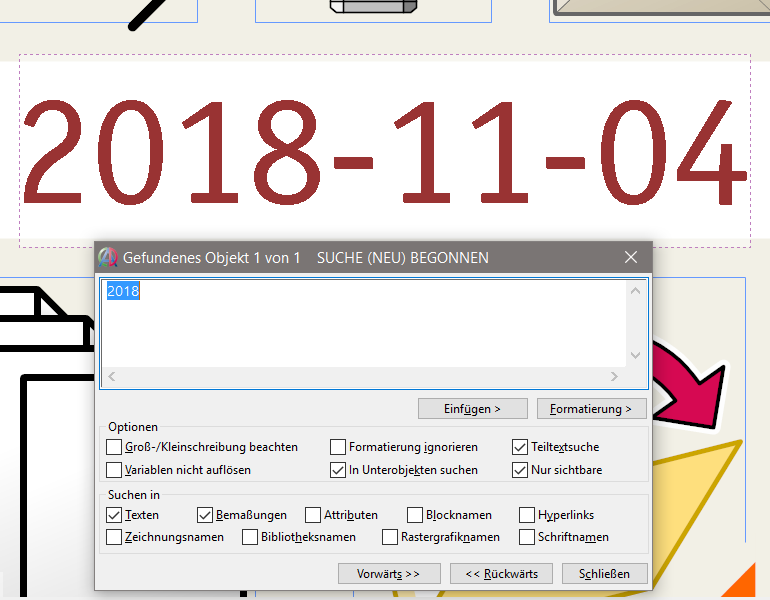
Task: Click the search field's scroll left arrow
Action: tap(111, 377)
